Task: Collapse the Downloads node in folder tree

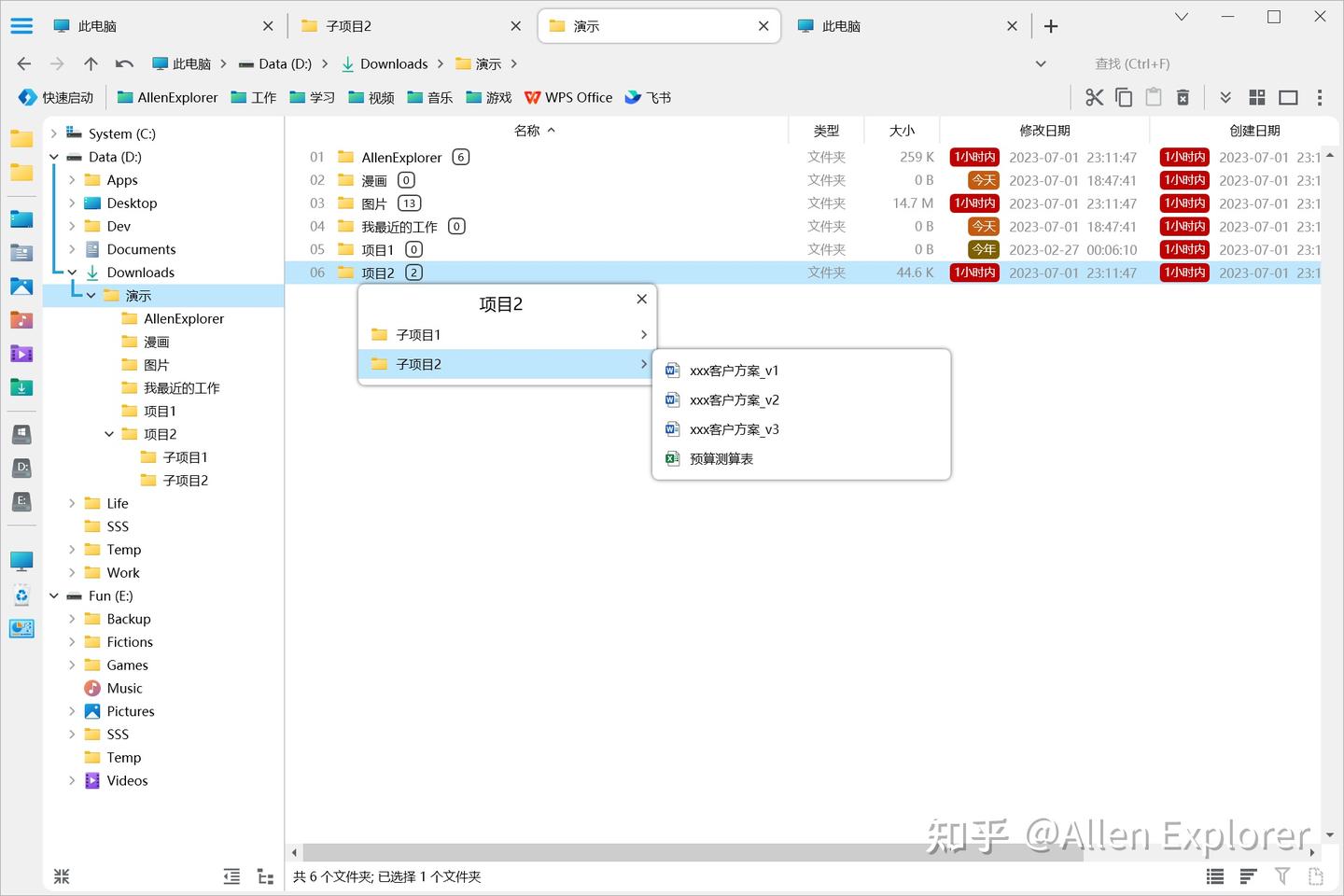Action: click(71, 272)
